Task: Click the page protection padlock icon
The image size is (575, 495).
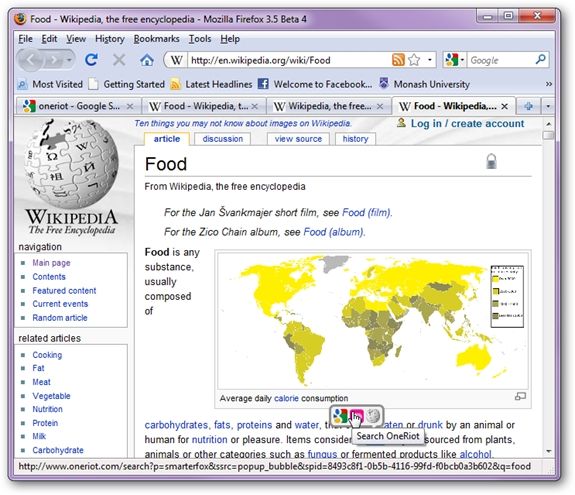Action: pyautogui.click(x=491, y=161)
